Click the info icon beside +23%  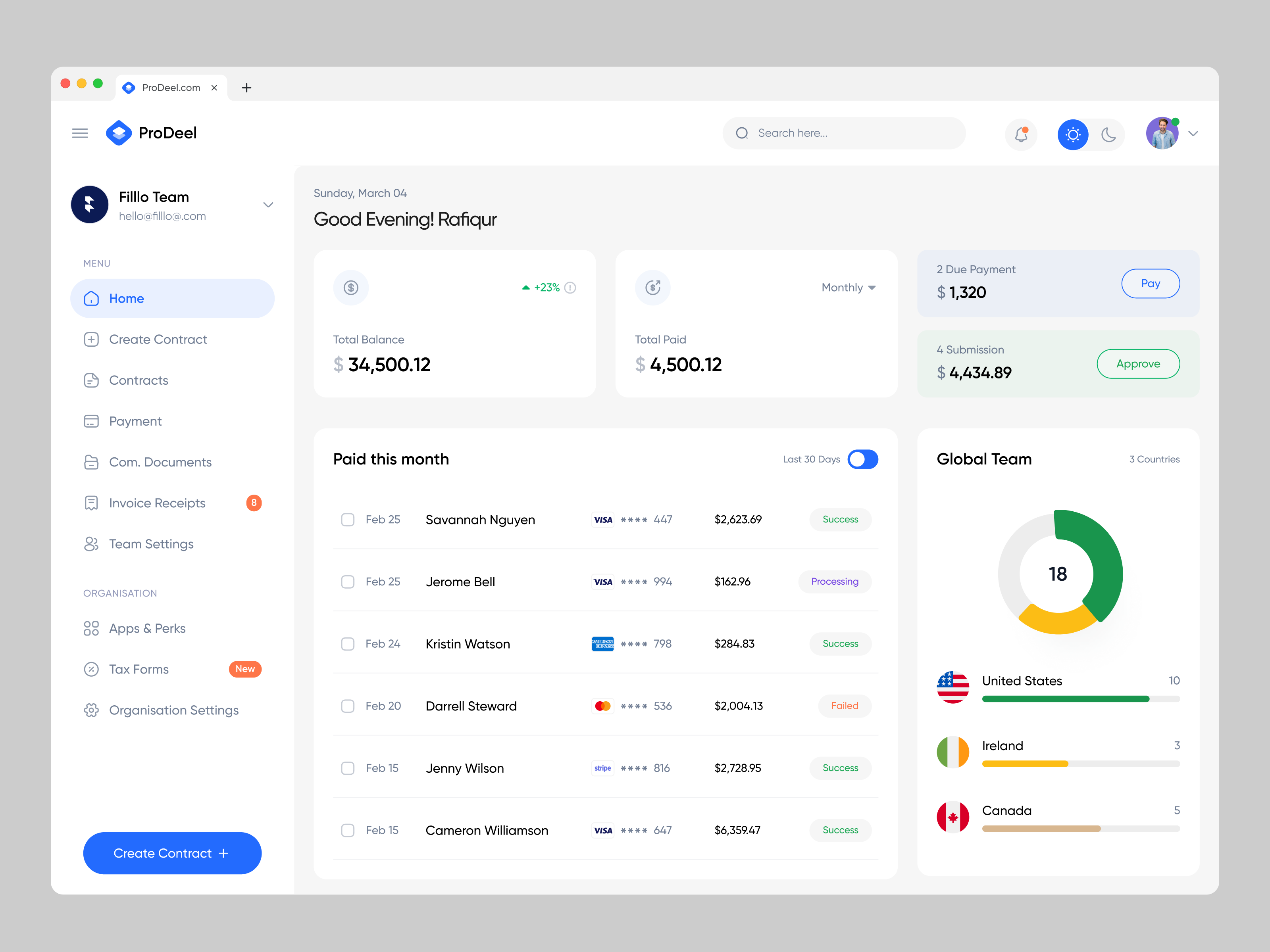point(570,288)
